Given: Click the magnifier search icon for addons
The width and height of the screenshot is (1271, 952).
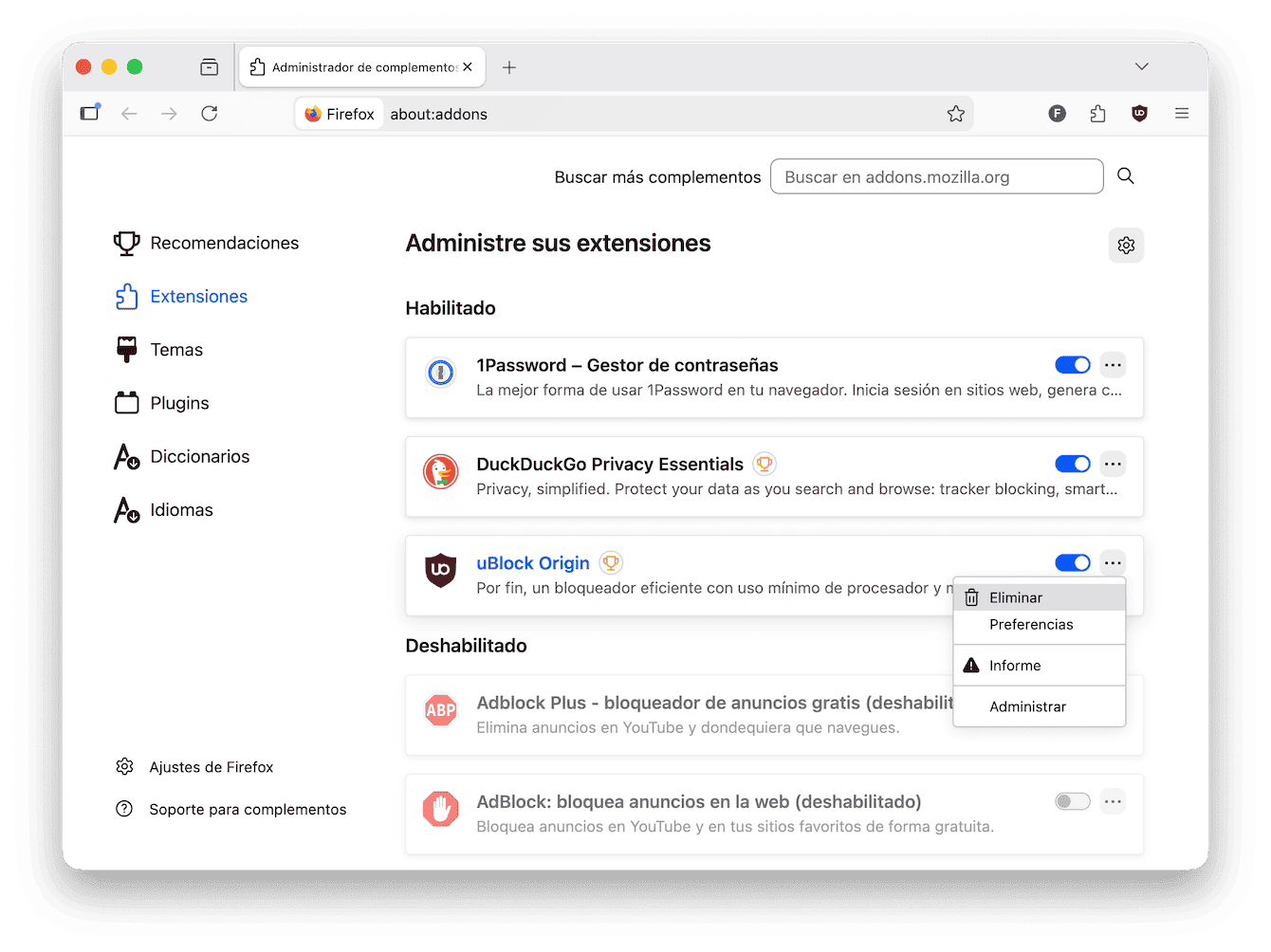Looking at the screenshot, I should 1126,175.
